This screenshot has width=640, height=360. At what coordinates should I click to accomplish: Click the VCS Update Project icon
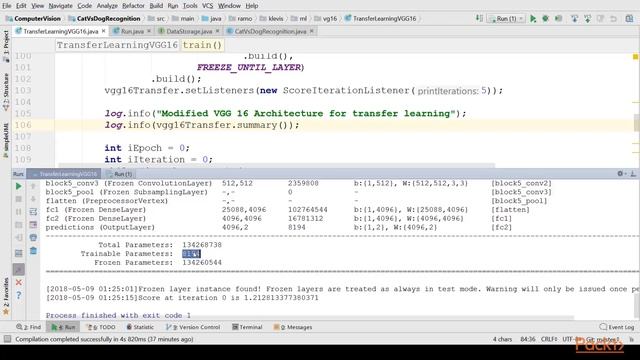pyautogui.click(x=574, y=19)
